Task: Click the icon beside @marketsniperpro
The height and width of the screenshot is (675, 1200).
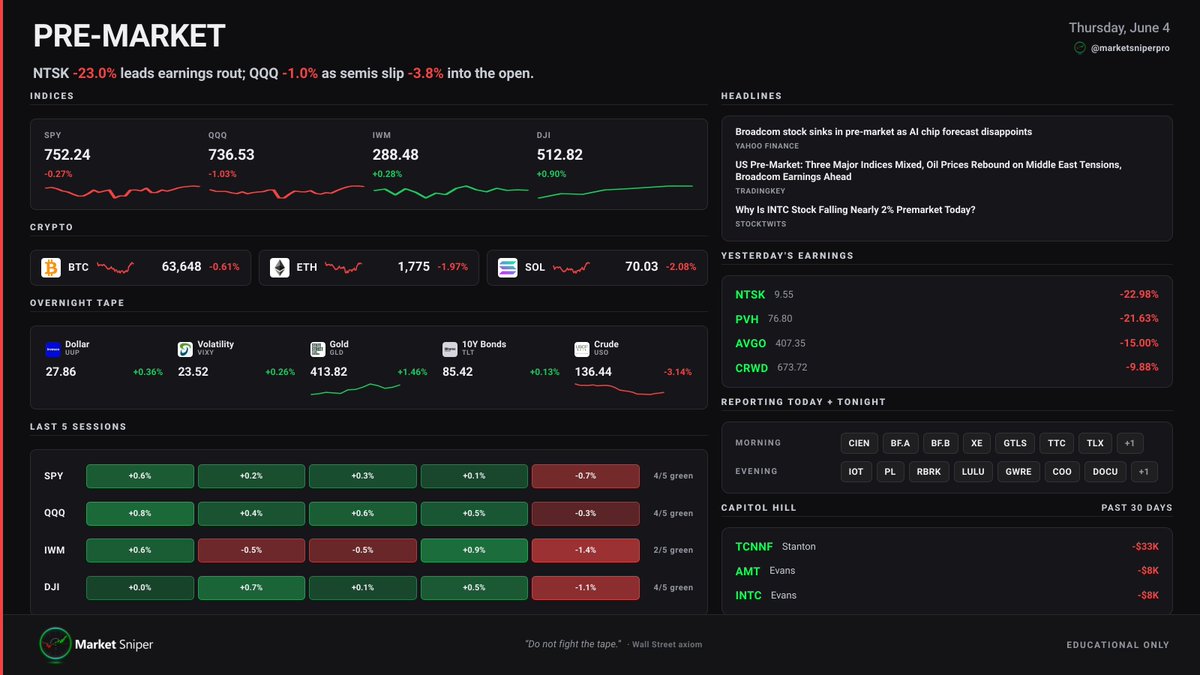Action: pyautogui.click(x=1080, y=48)
